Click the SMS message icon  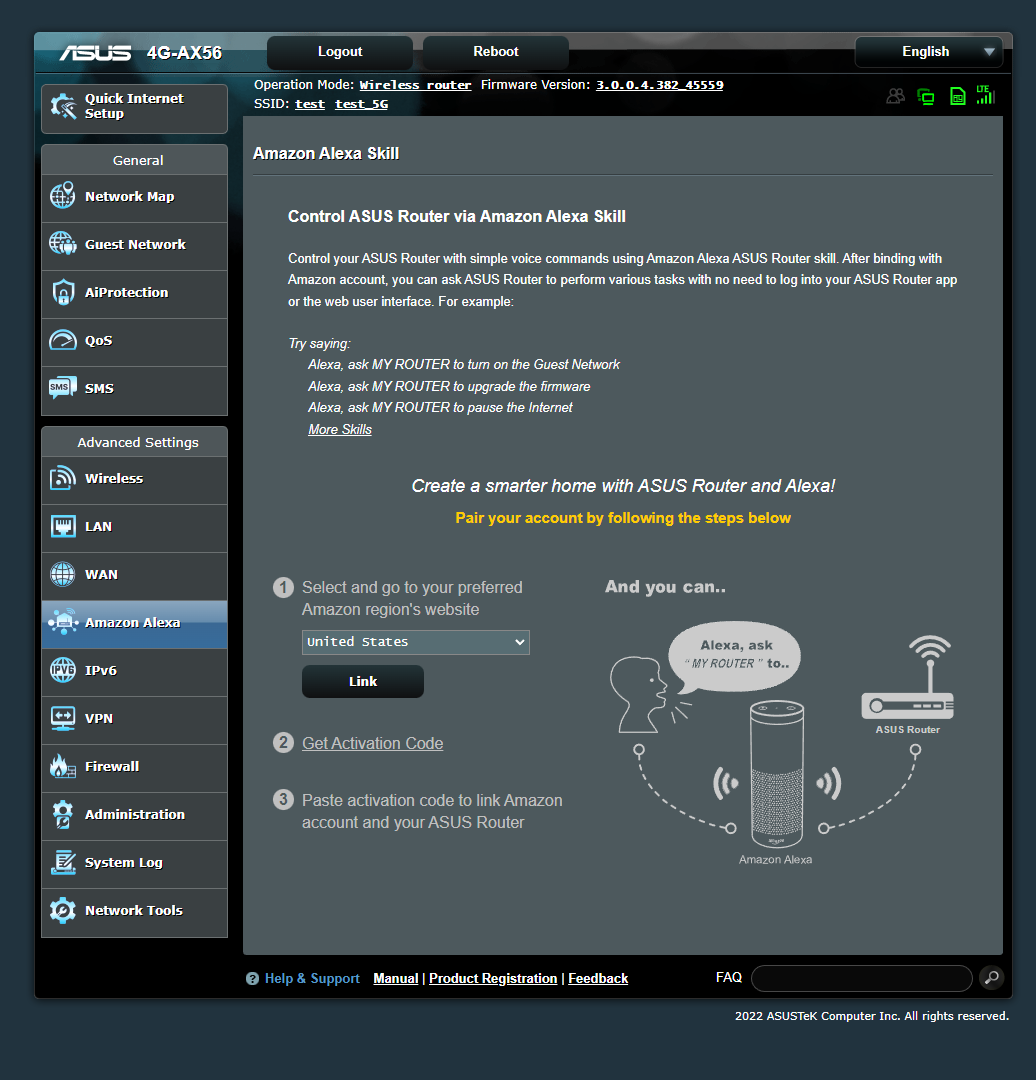(x=63, y=388)
